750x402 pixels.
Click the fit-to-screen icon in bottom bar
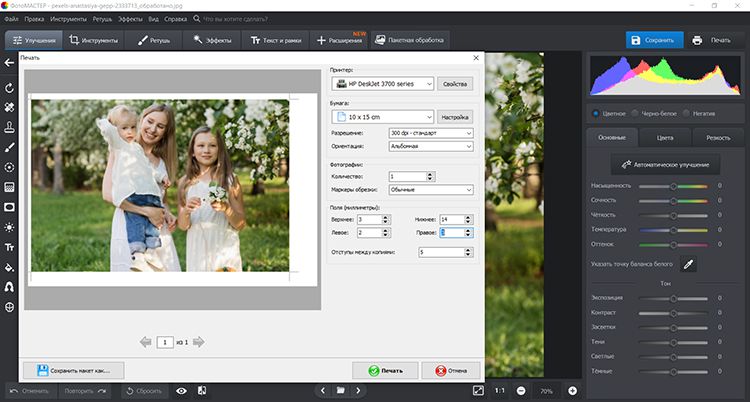tap(477, 390)
